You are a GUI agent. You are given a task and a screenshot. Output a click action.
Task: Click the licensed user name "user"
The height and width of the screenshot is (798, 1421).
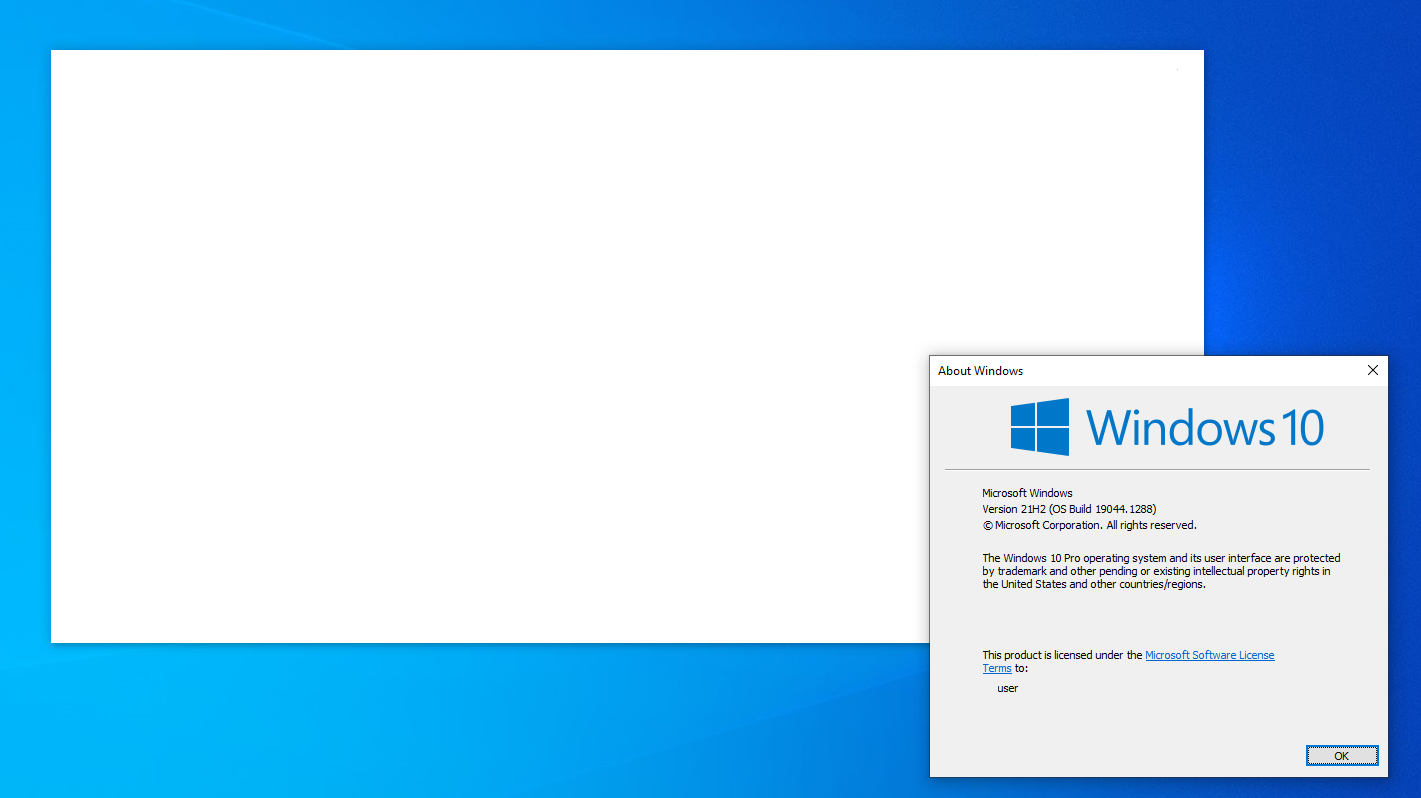[1008, 688]
